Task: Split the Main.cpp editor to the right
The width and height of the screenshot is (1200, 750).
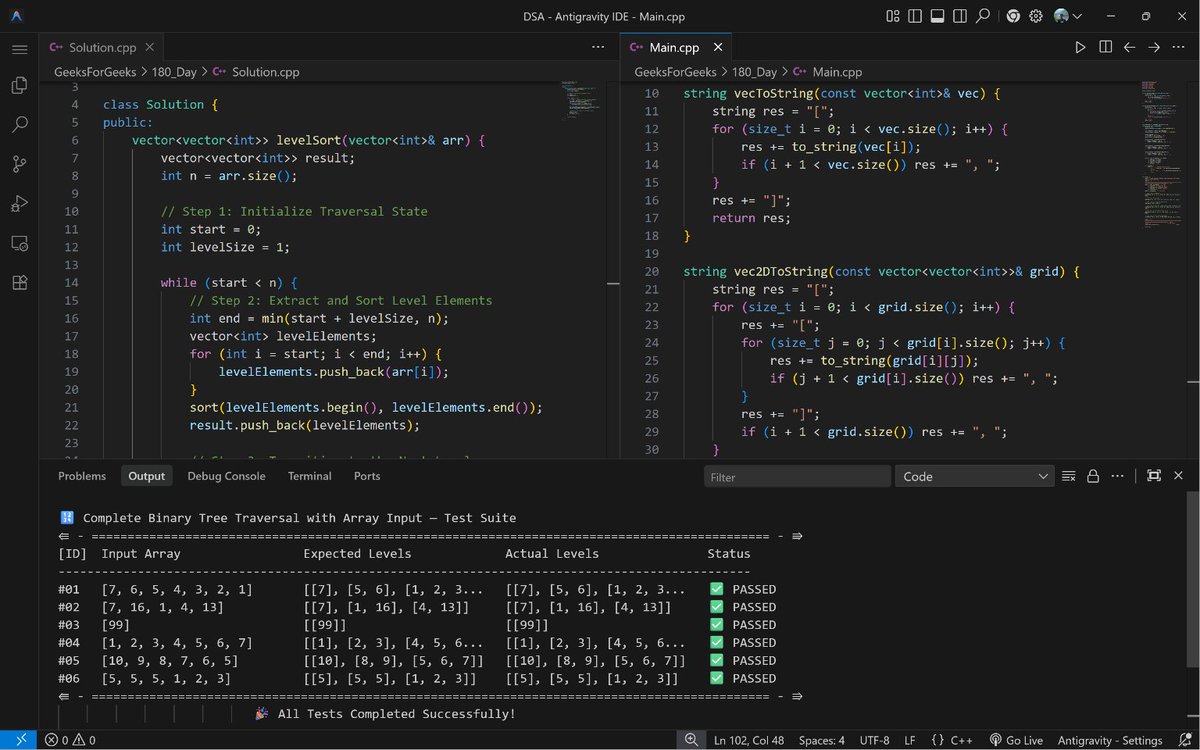Action: (x=1105, y=47)
